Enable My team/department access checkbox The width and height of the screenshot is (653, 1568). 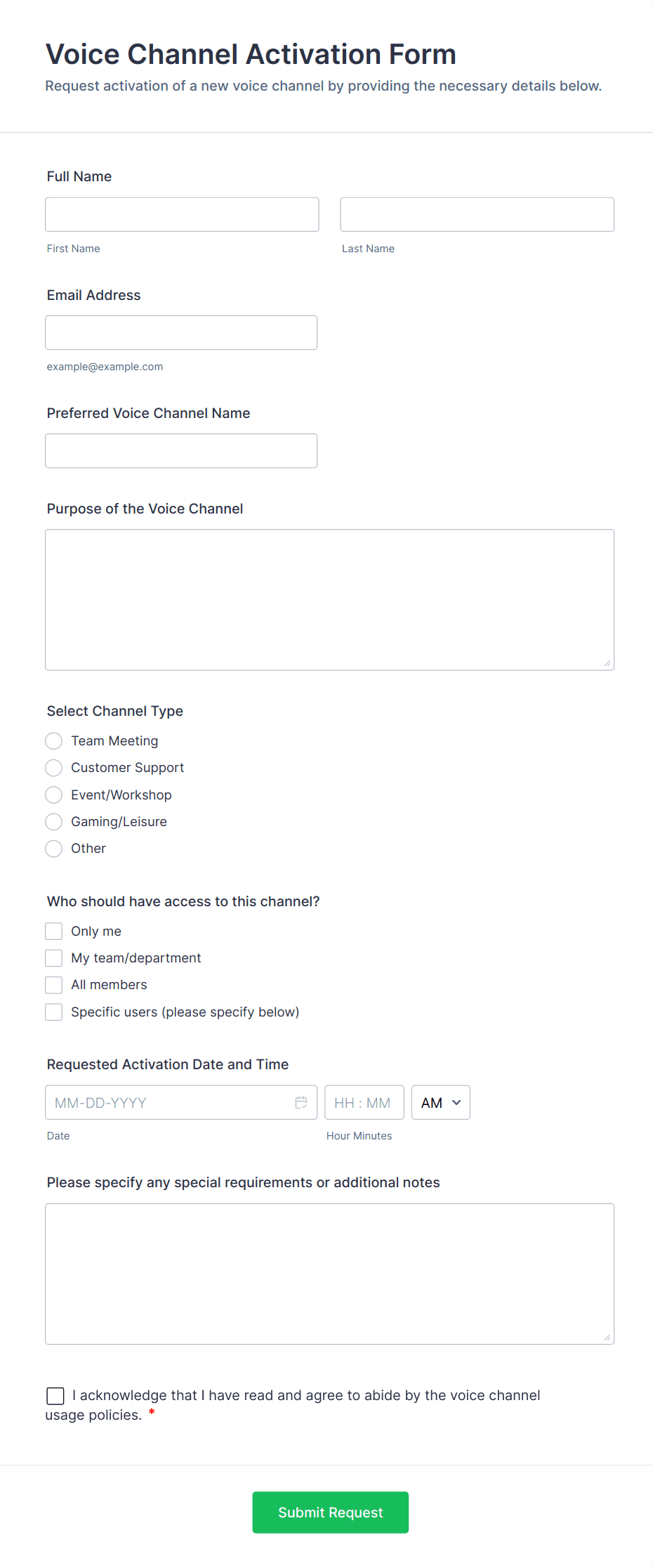(54, 958)
